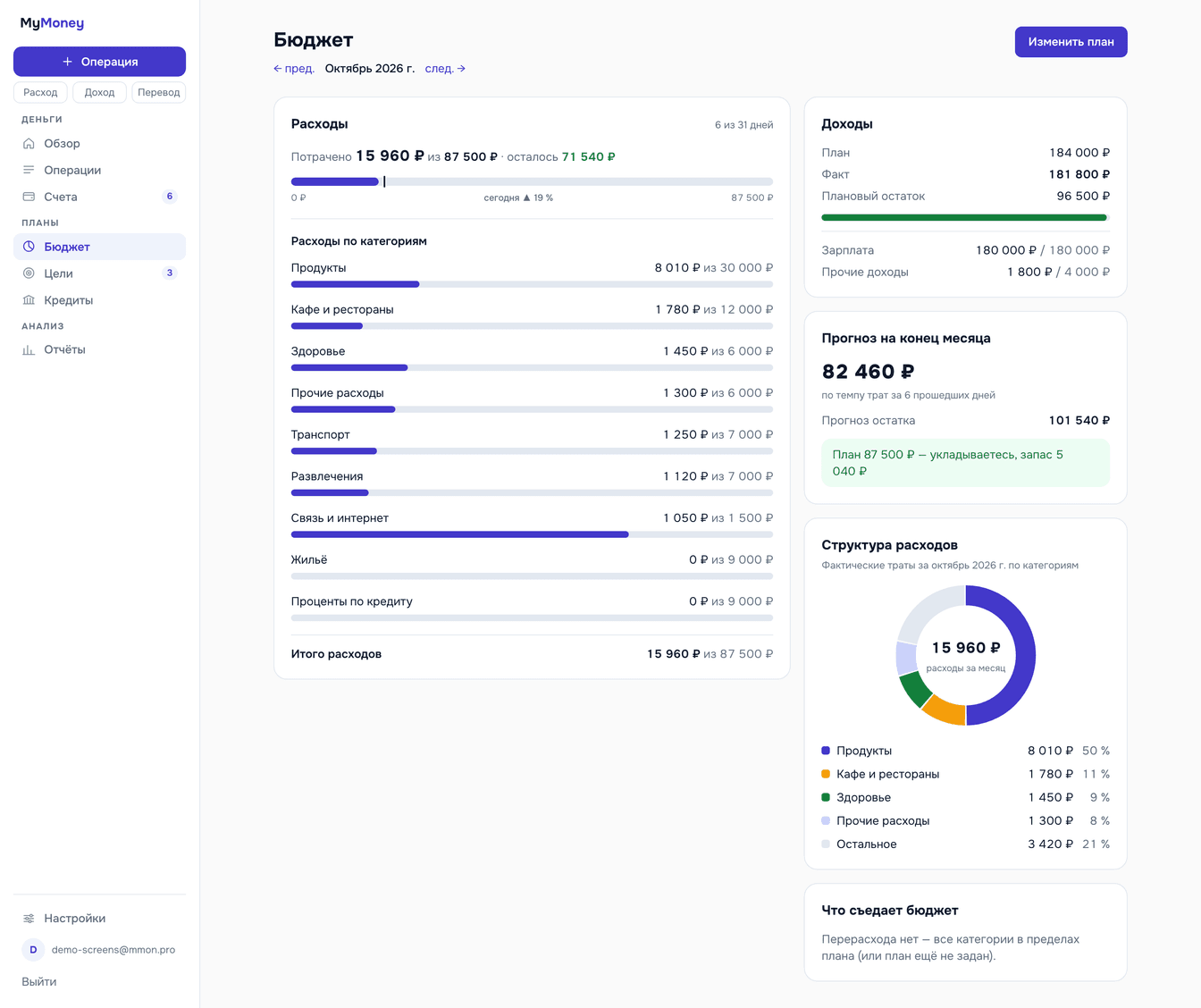Screen dimensions: 1201x1008
Task: Click the Зарплата income row label
Action: [x=848, y=250]
